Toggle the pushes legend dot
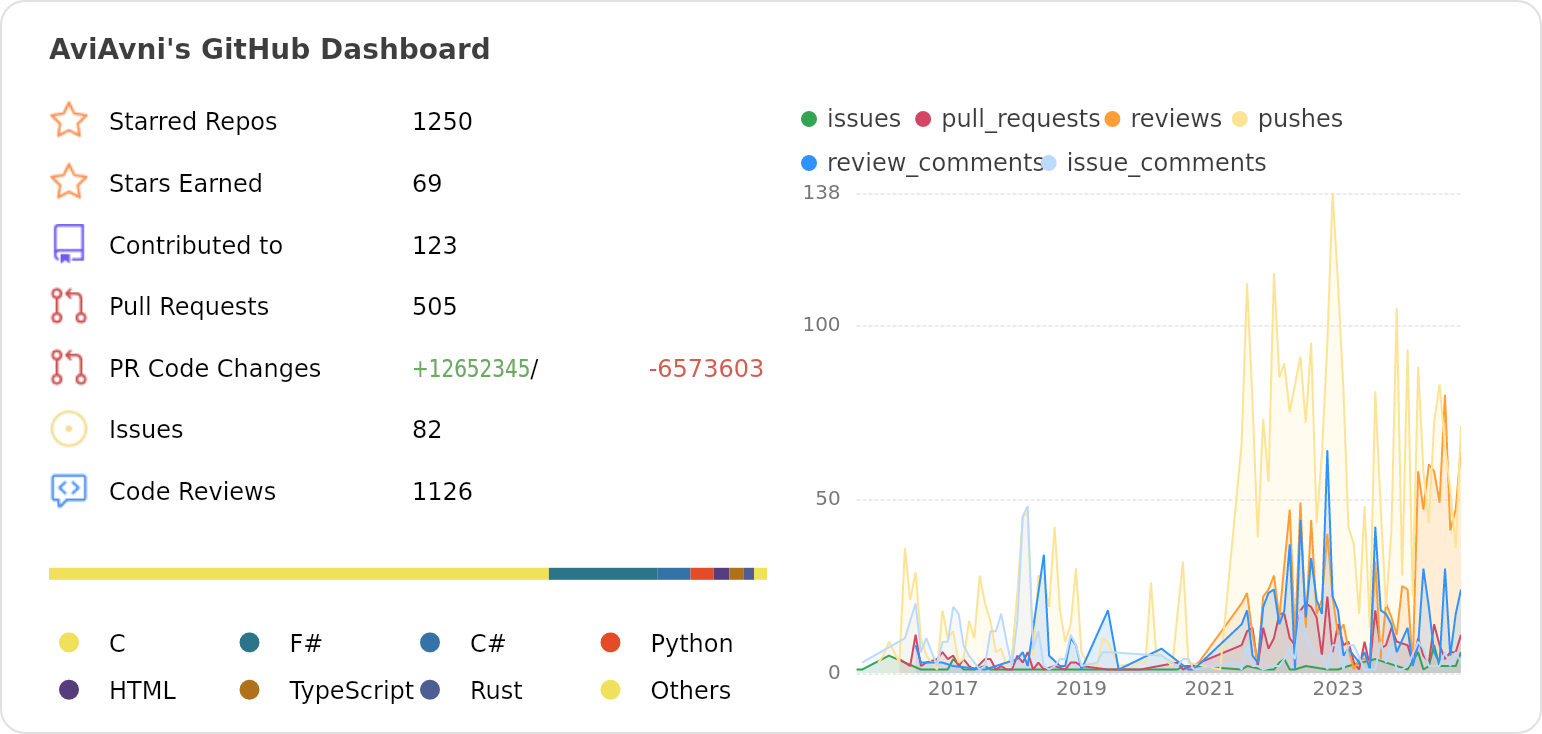1542x734 pixels. [1240, 119]
